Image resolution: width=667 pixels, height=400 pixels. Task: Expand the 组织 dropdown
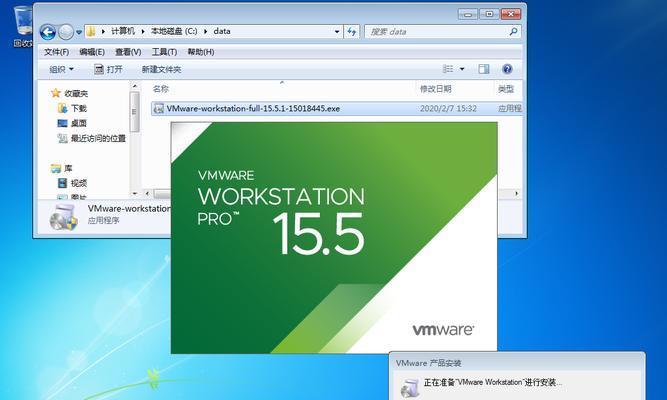(62, 69)
